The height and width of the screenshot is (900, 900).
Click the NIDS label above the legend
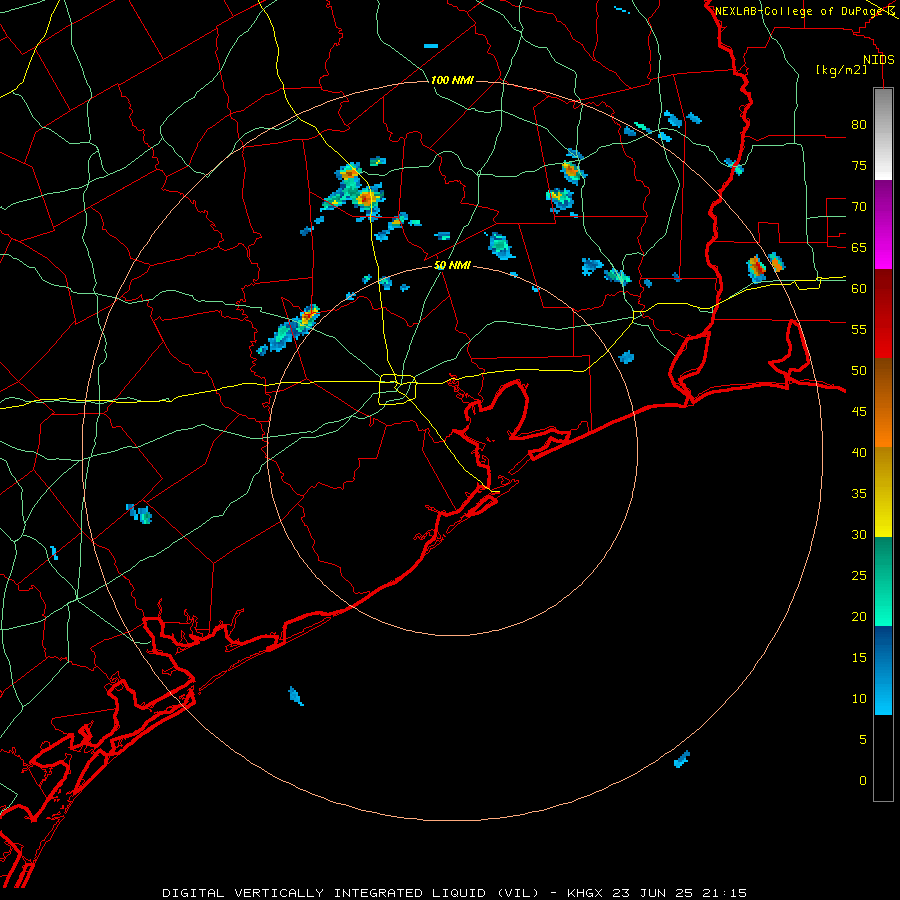click(879, 60)
